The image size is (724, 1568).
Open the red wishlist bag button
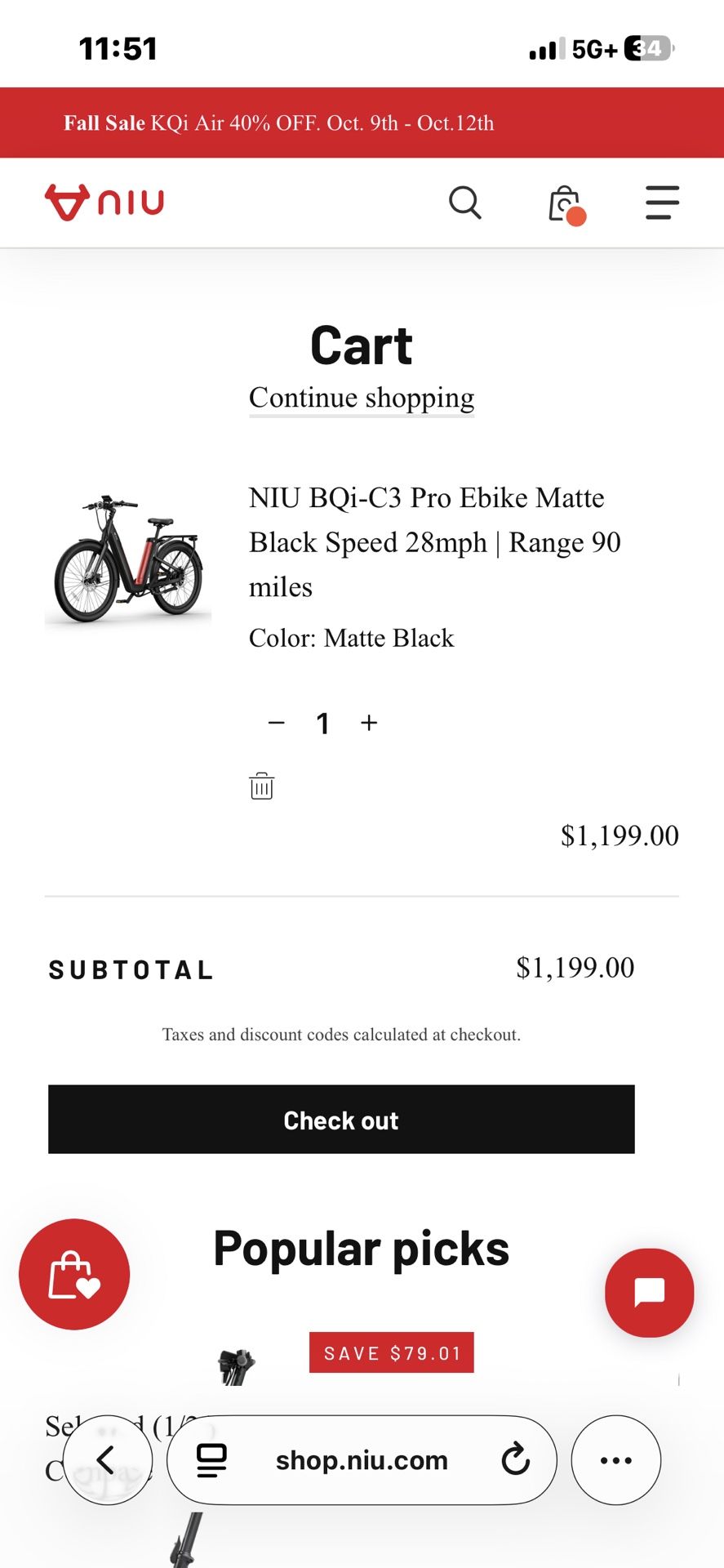click(74, 1274)
